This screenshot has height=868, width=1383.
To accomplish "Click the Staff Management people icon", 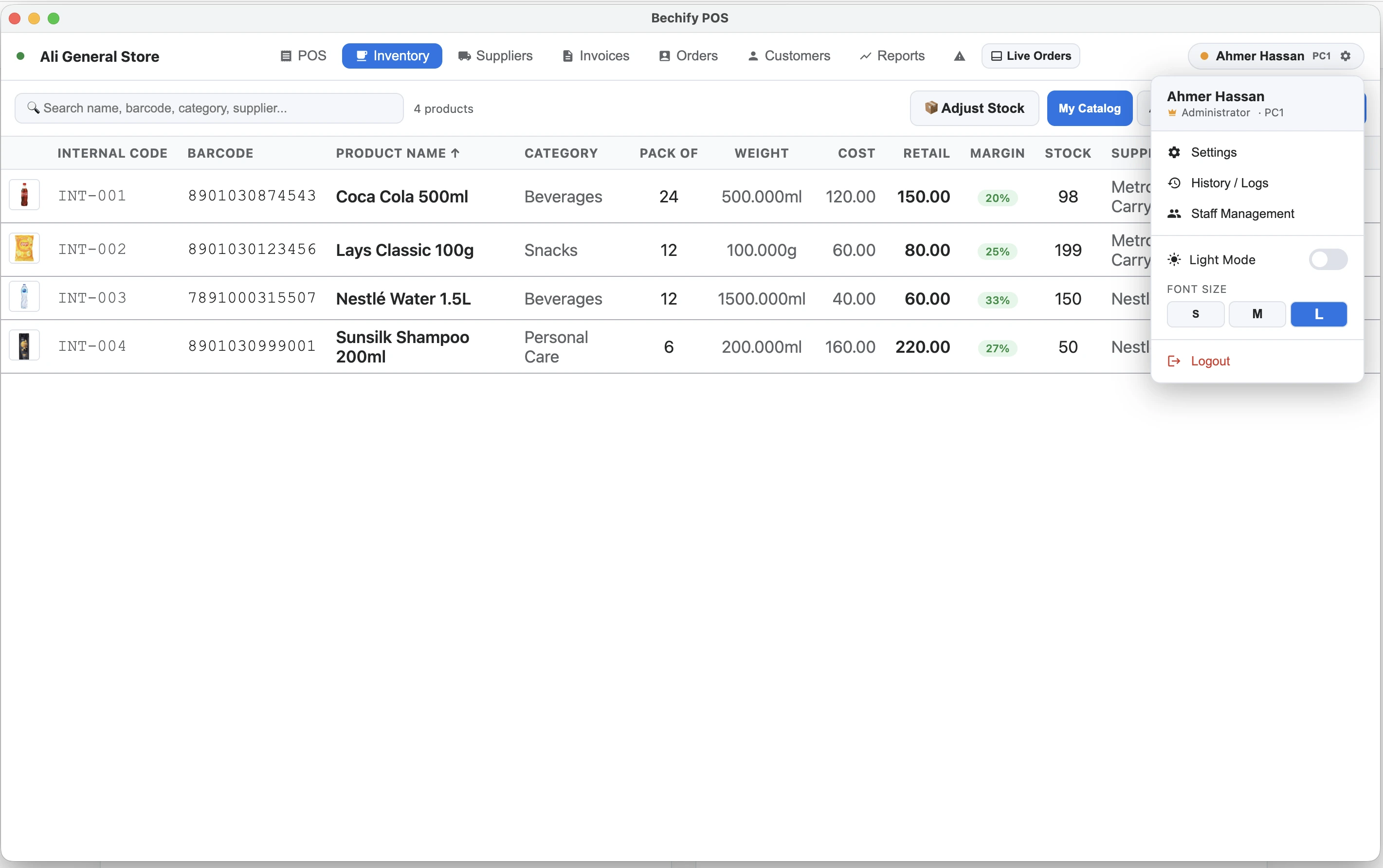I will pos(1174,214).
